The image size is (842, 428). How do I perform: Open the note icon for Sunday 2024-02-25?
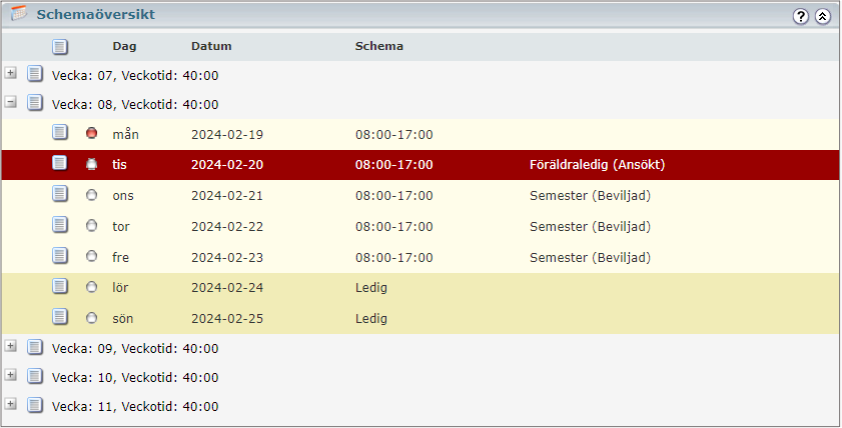point(60,317)
